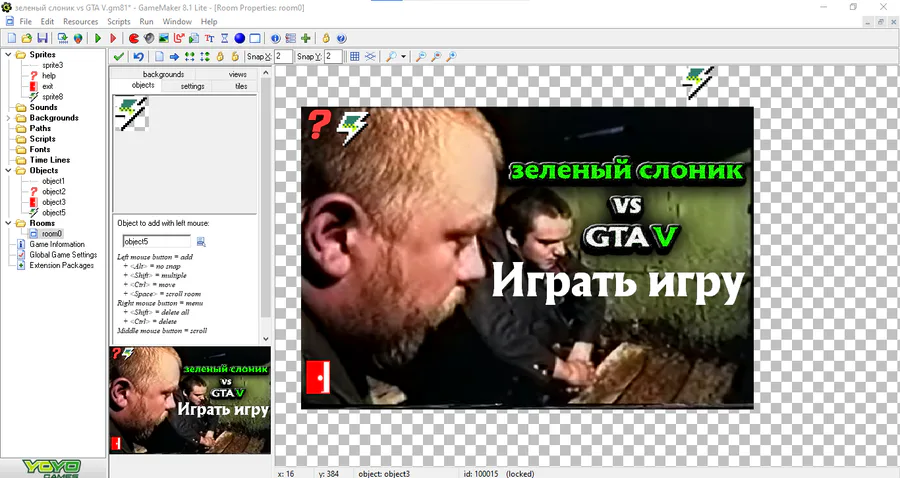Screen dimensions: 900x478
Task: Sort instances by X coordinate
Action: point(189,56)
